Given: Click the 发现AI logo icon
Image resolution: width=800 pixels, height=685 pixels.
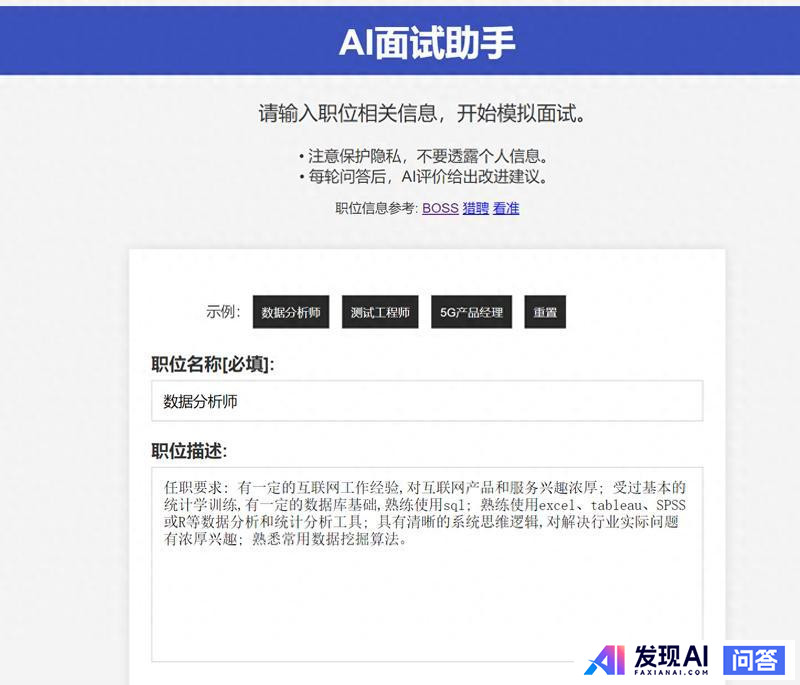Looking at the screenshot, I should point(604,659).
